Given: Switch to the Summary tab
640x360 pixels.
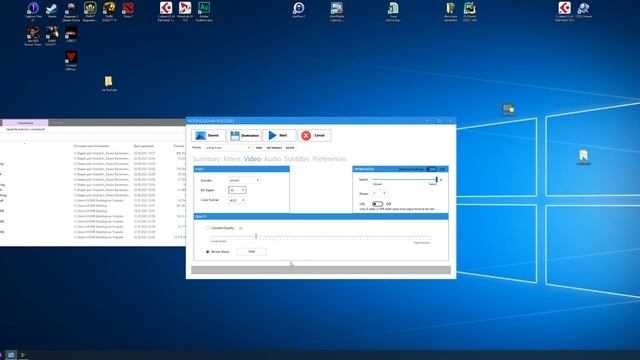Looking at the screenshot, I should [206, 159].
